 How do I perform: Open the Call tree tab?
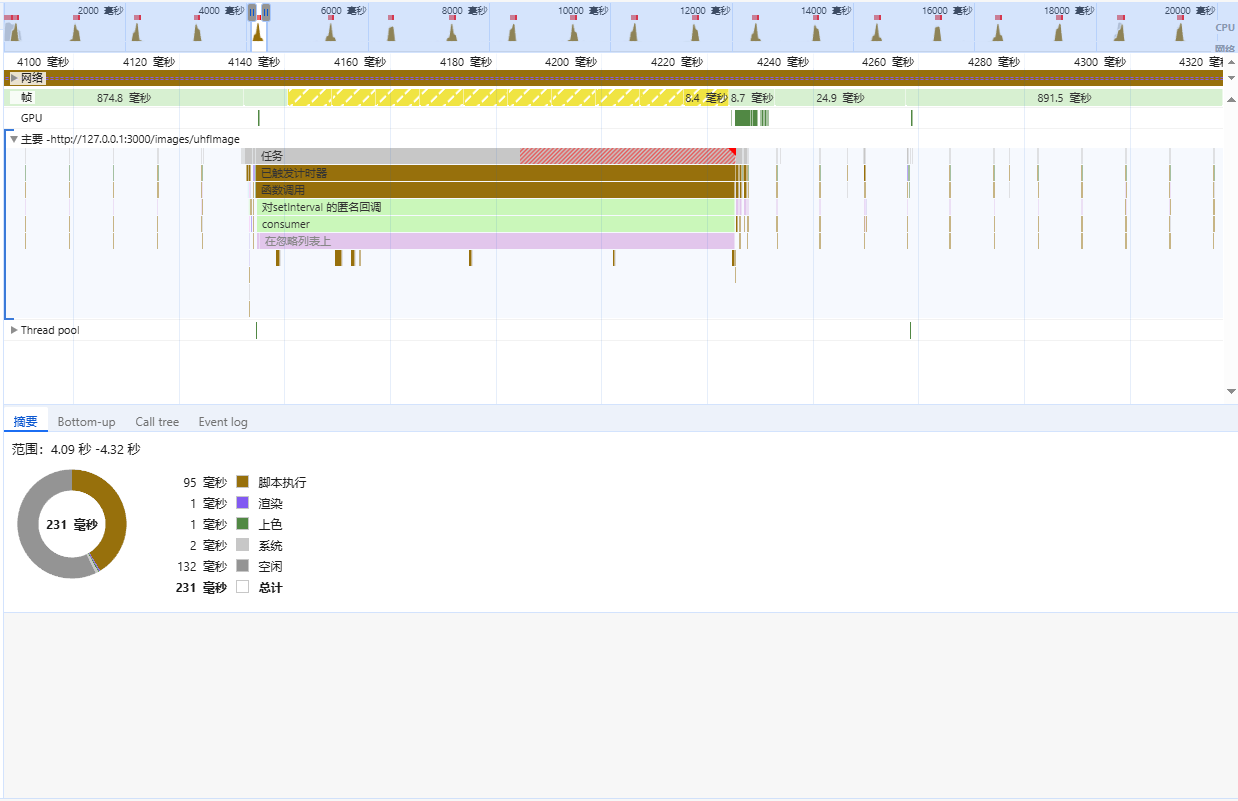[157, 422]
